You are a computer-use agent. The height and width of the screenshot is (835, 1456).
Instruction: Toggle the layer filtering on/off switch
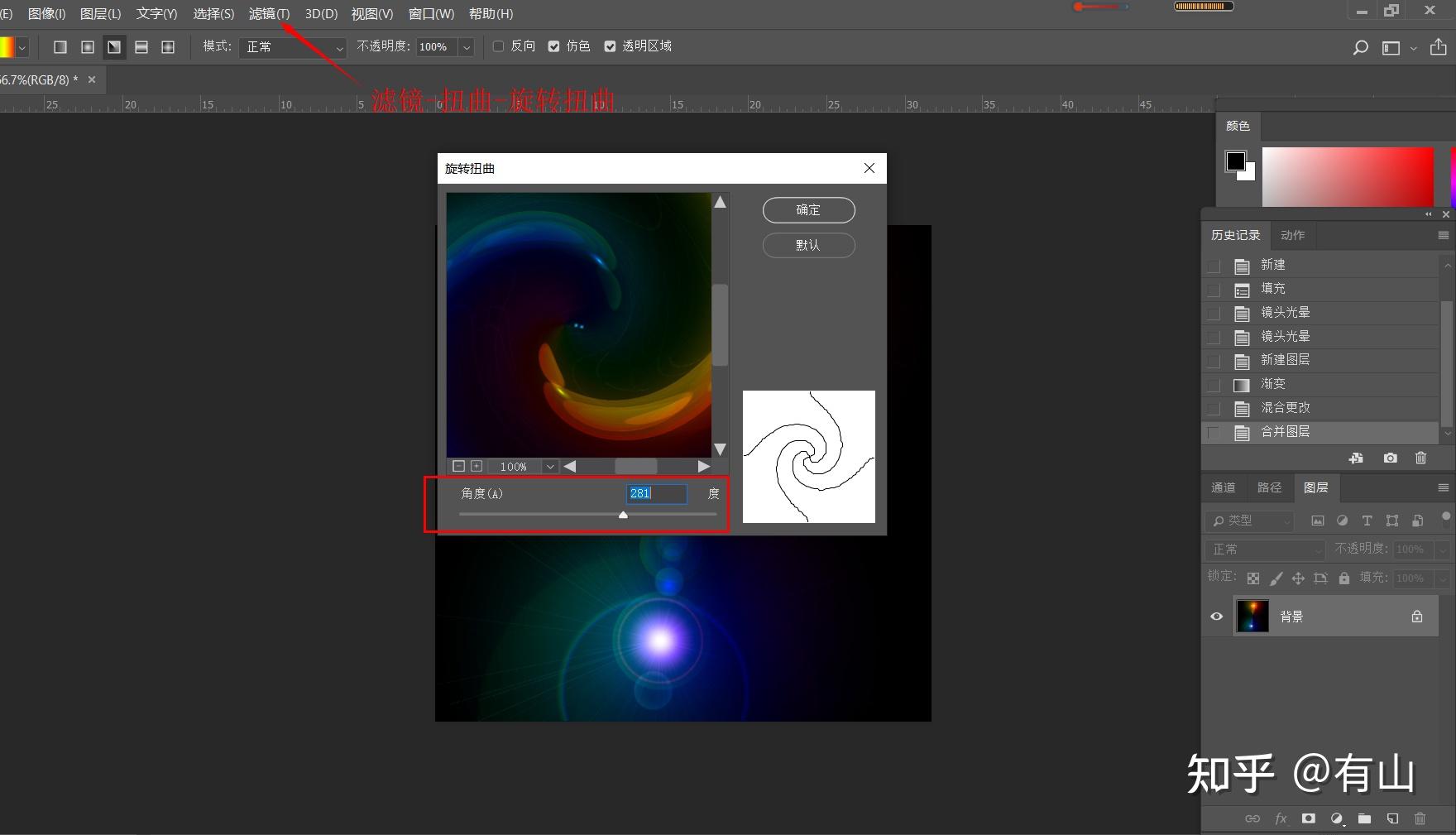click(x=1445, y=519)
